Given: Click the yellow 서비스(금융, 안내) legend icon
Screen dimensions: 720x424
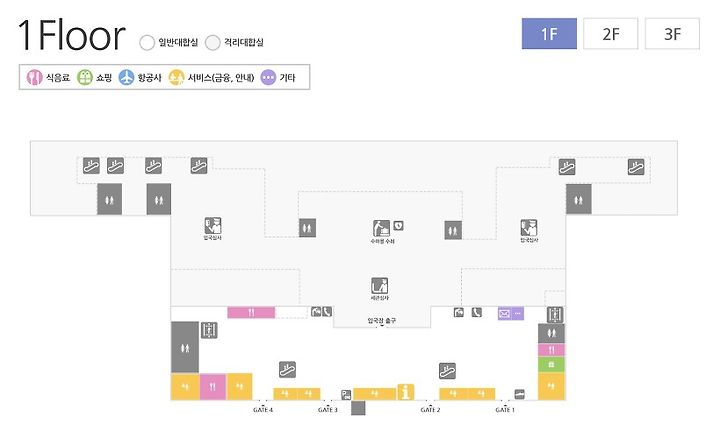Looking at the screenshot, I should [x=176, y=78].
